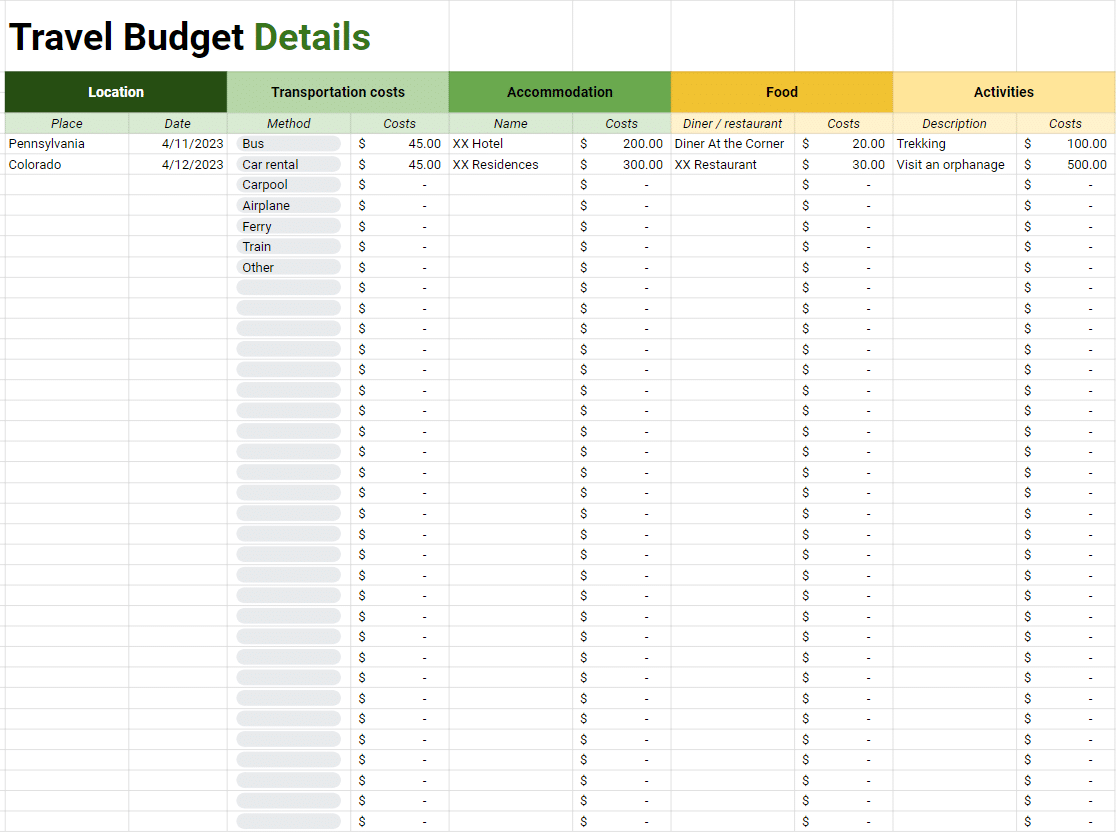Open the Airplane method dropdown
The height and width of the screenshot is (834, 1118).
[x=288, y=205]
